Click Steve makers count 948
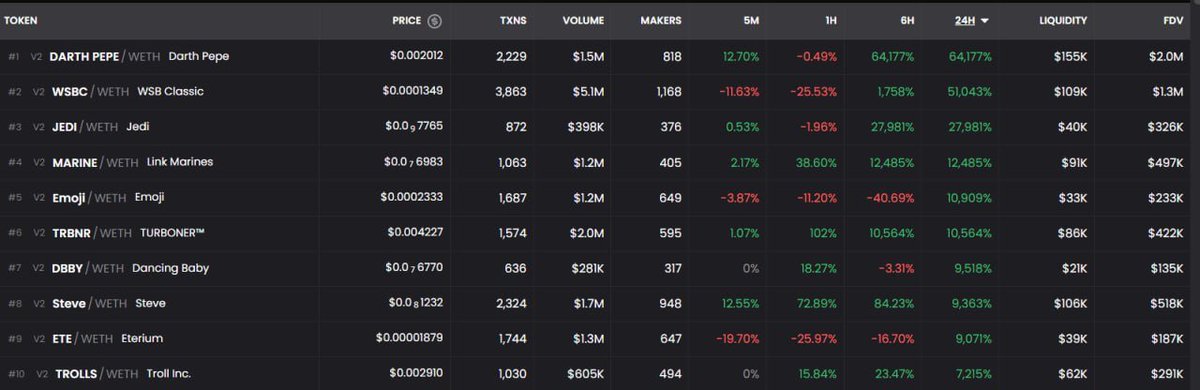Viewport: 1200px width, 390px height. pos(670,303)
